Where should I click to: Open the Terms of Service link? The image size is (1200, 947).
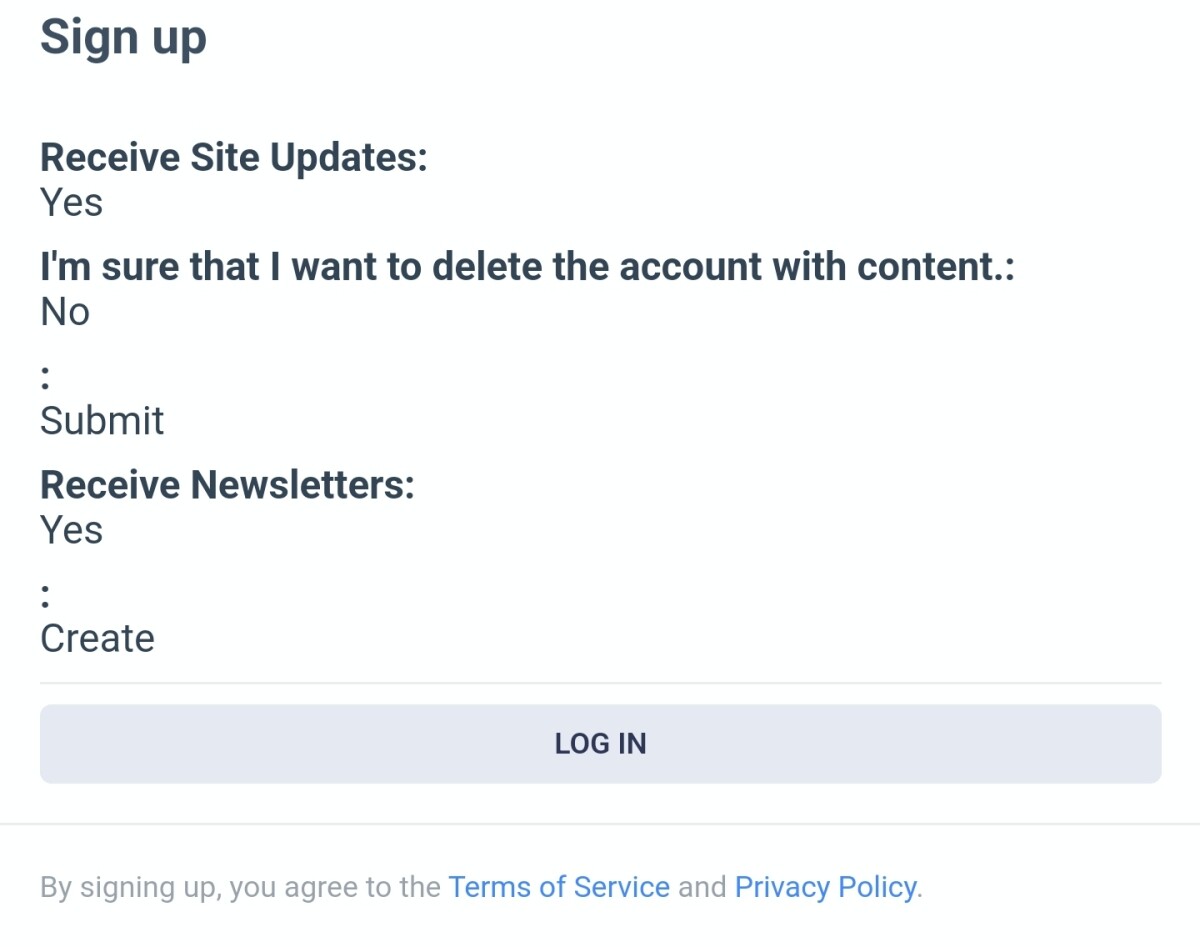558,887
